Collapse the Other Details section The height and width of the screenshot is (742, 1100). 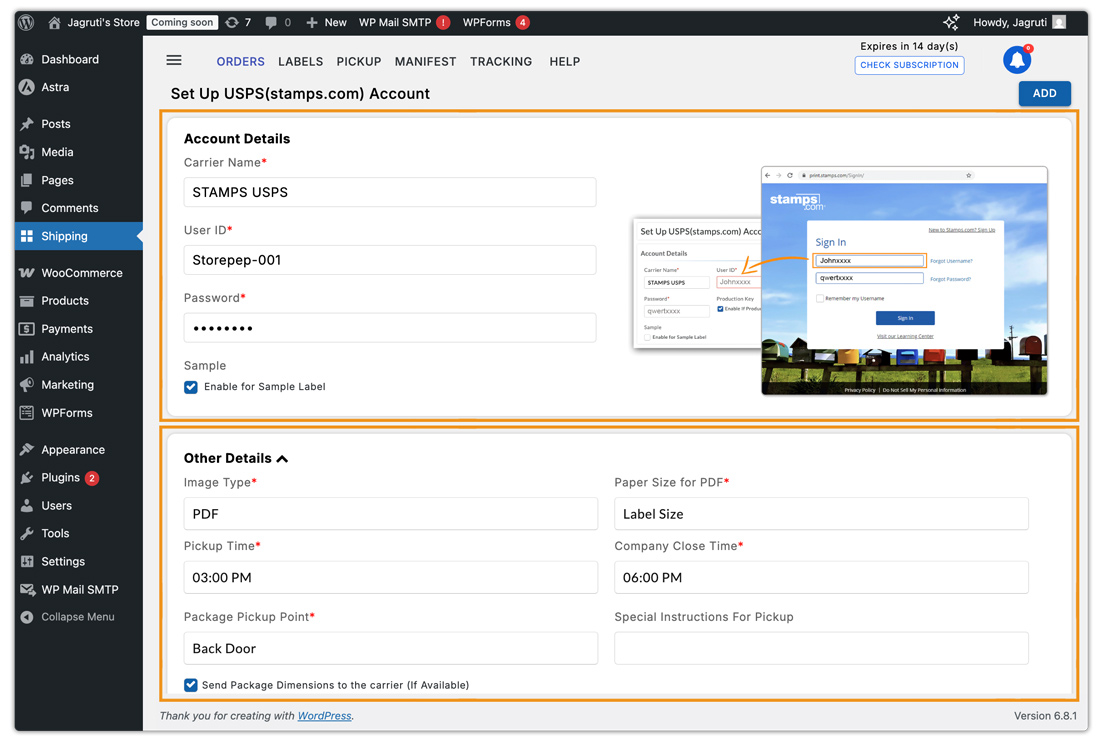(282, 459)
